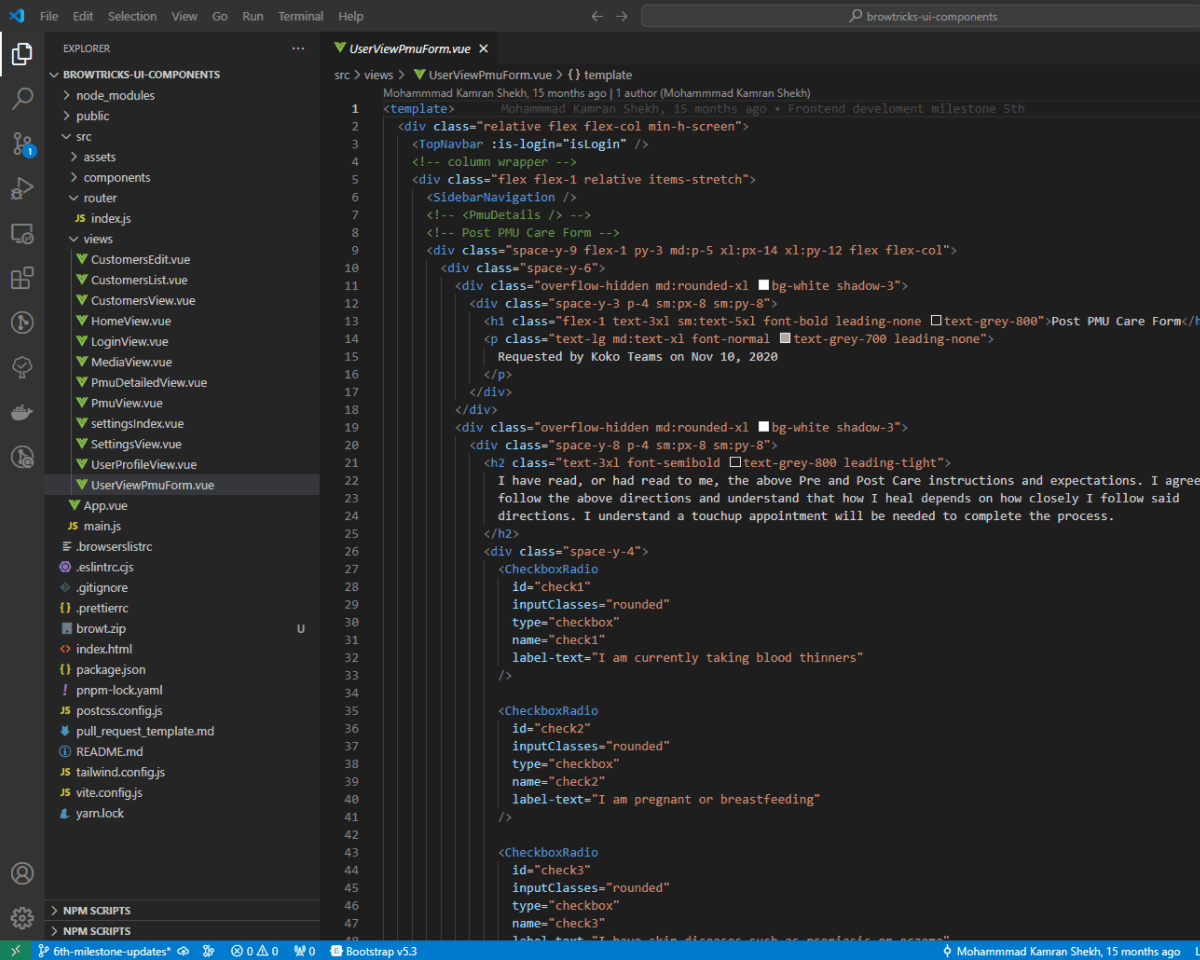Open the Remote Explorer view
Image resolution: width=1200 pixels, height=960 pixels.
click(x=22, y=234)
